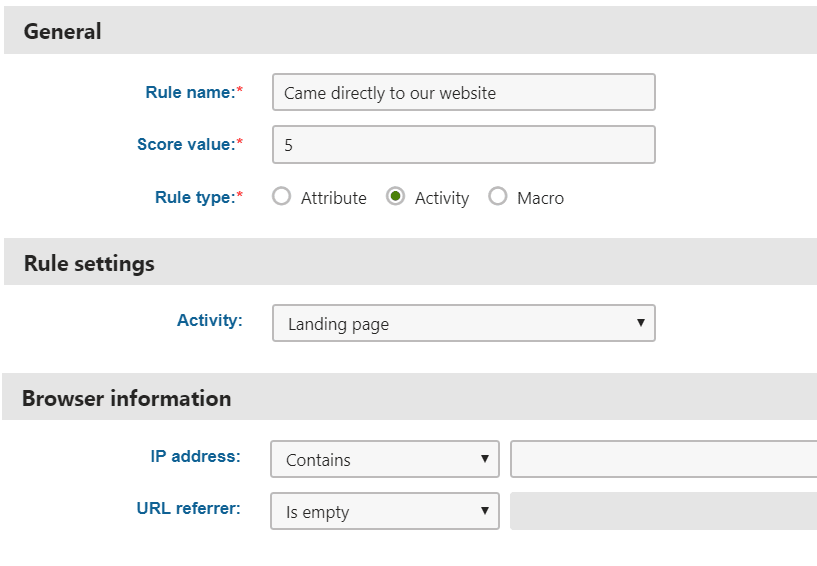Click the Rule name field label

click(194, 92)
